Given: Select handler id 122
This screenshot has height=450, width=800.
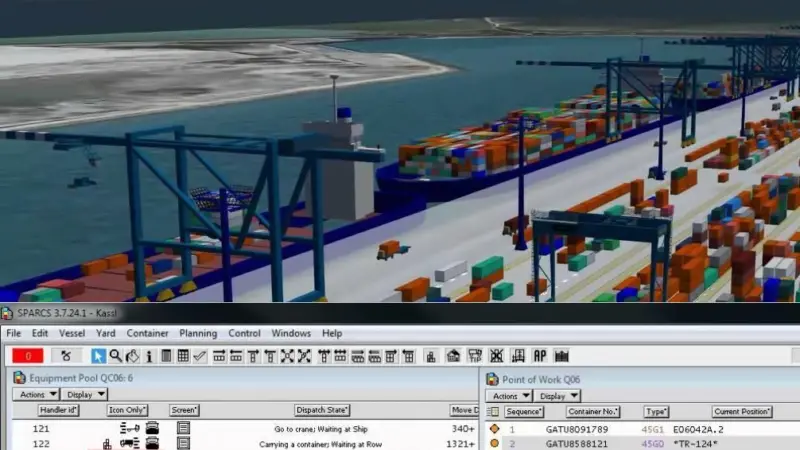Looking at the screenshot, I should click(41, 444).
